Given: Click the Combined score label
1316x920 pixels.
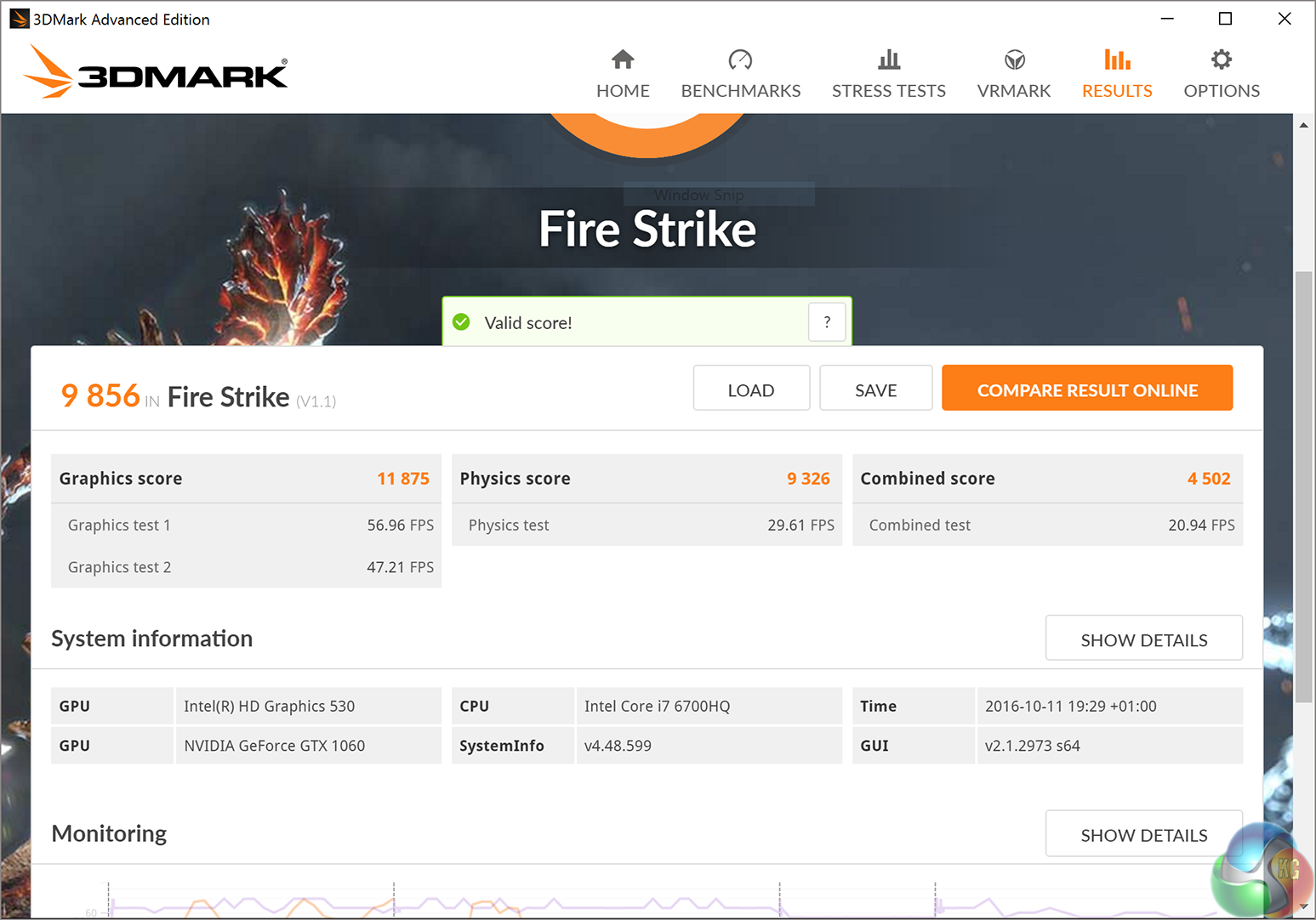Looking at the screenshot, I should (927, 479).
